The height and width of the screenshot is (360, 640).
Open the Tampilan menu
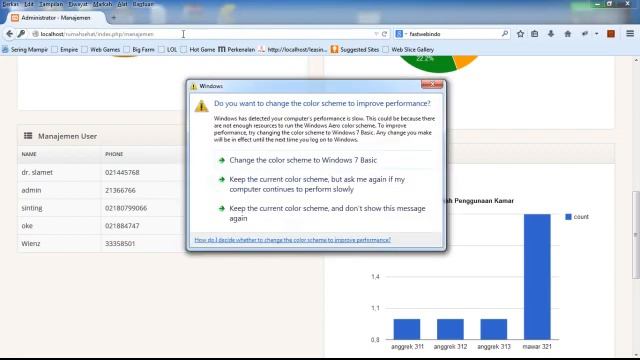click(51, 4)
